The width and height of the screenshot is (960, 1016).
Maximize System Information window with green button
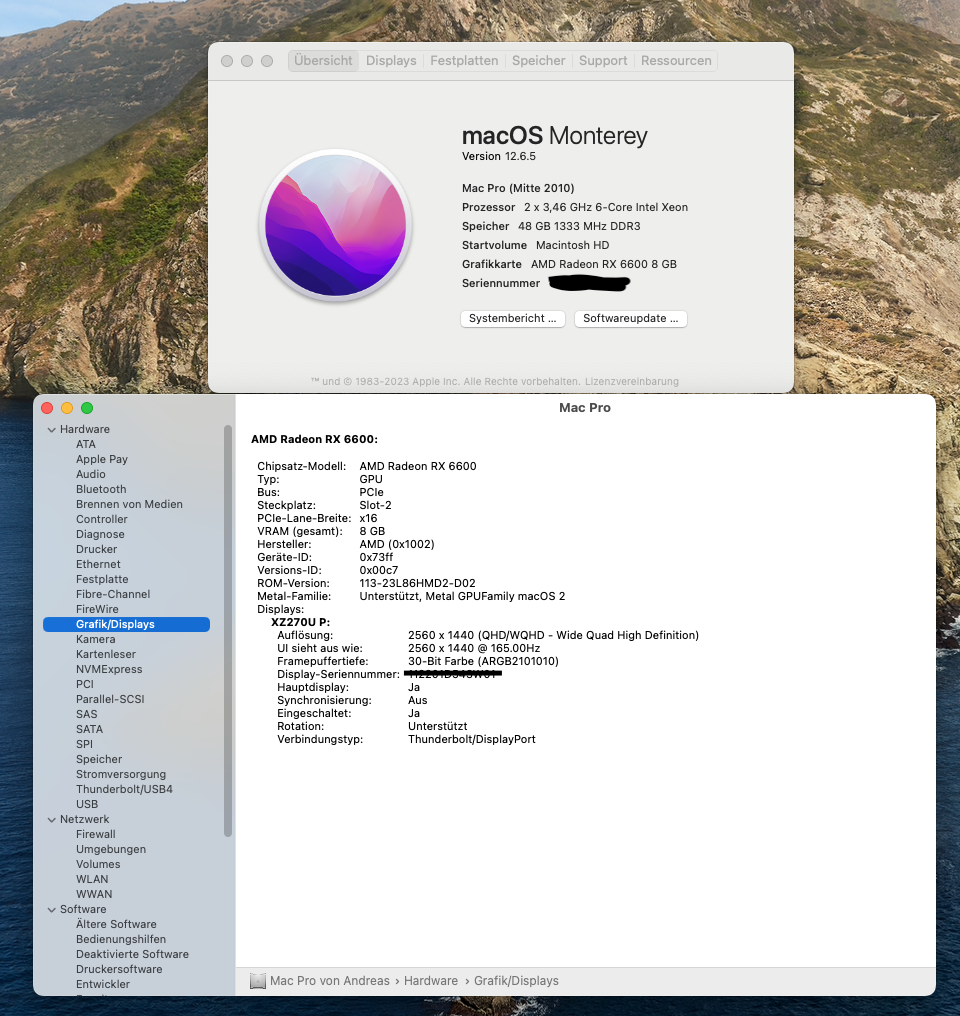87,408
